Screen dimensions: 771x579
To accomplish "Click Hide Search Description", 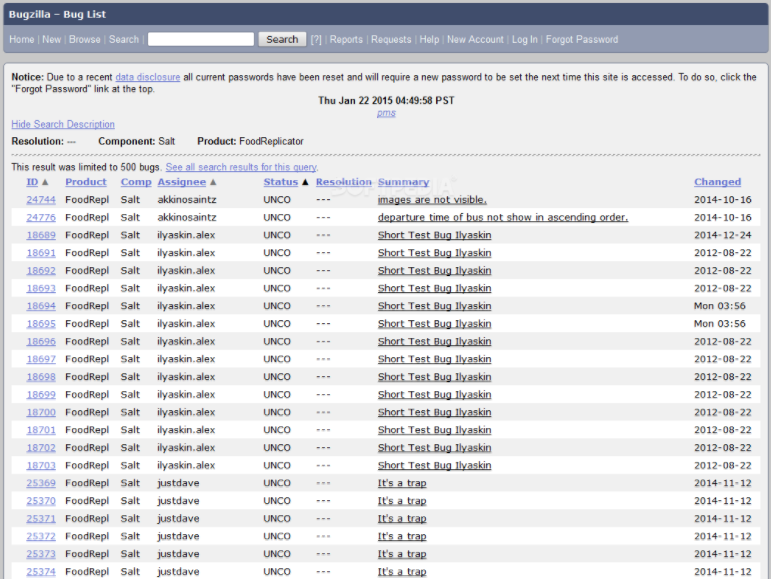I will coord(63,125).
